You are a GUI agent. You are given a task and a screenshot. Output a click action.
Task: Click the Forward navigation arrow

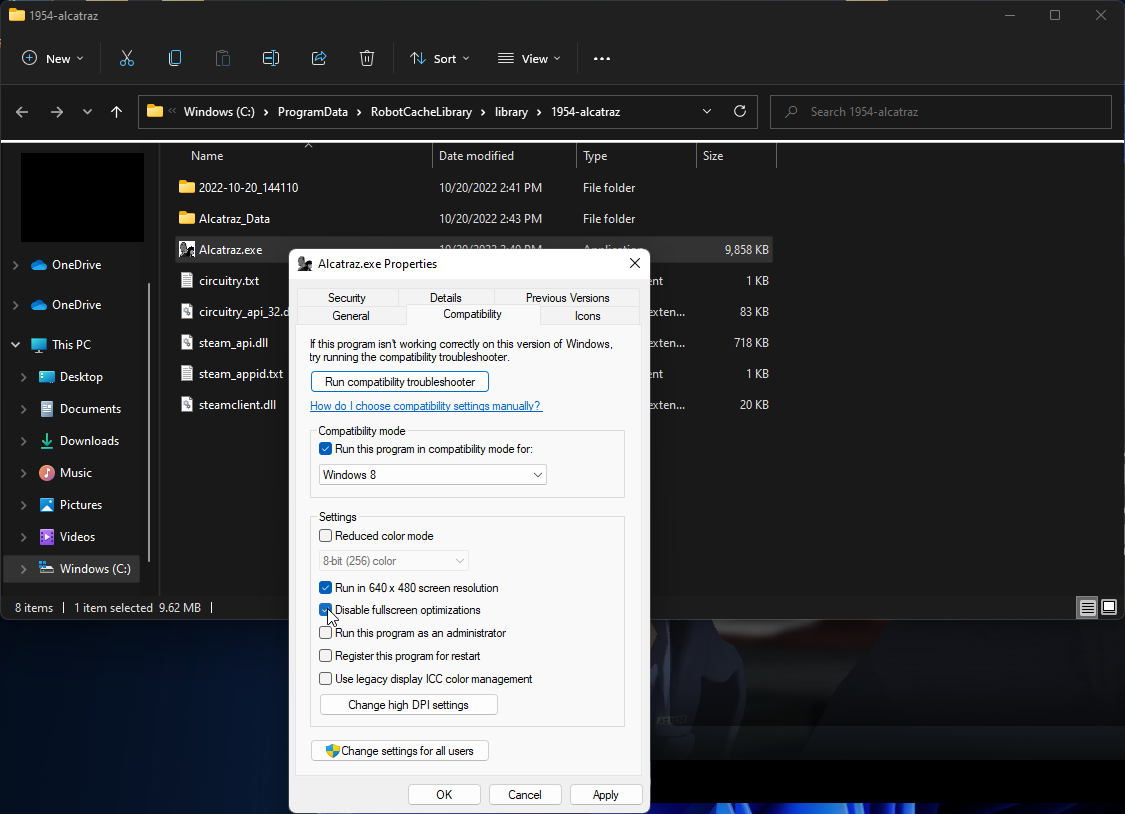[x=57, y=112]
